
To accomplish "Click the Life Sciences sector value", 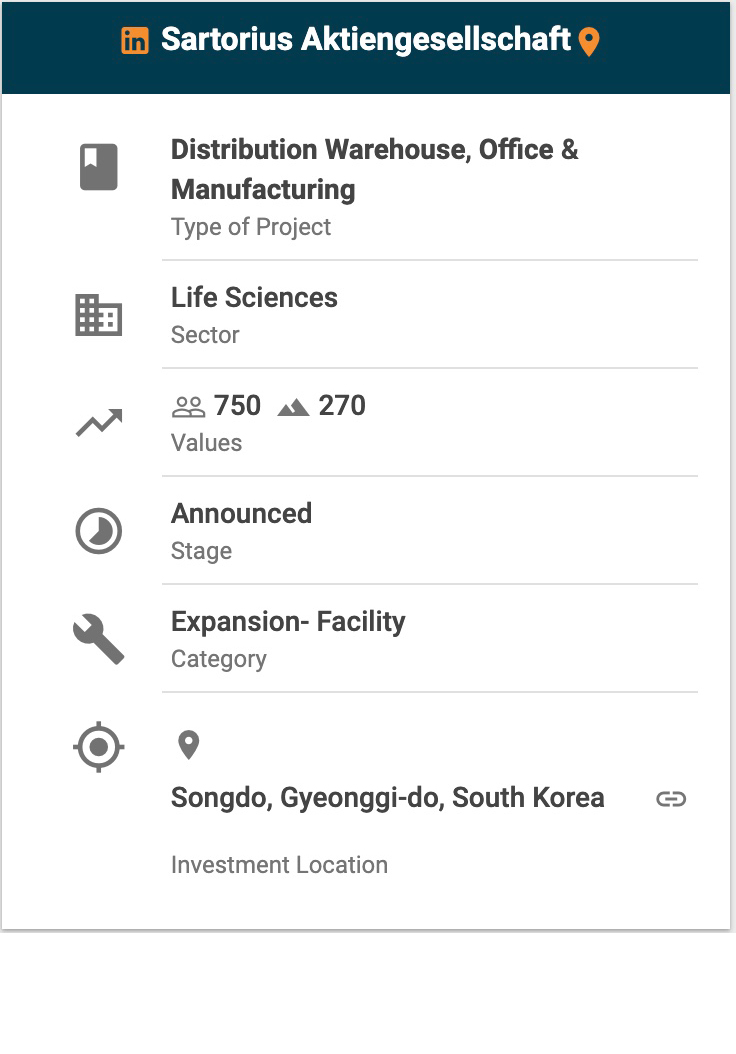I will [254, 298].
